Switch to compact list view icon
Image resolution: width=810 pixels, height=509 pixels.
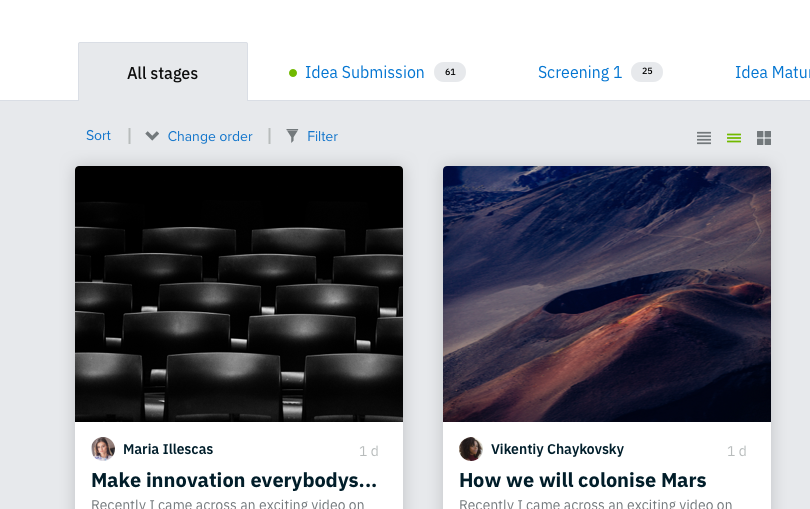(x=704, y=138)
